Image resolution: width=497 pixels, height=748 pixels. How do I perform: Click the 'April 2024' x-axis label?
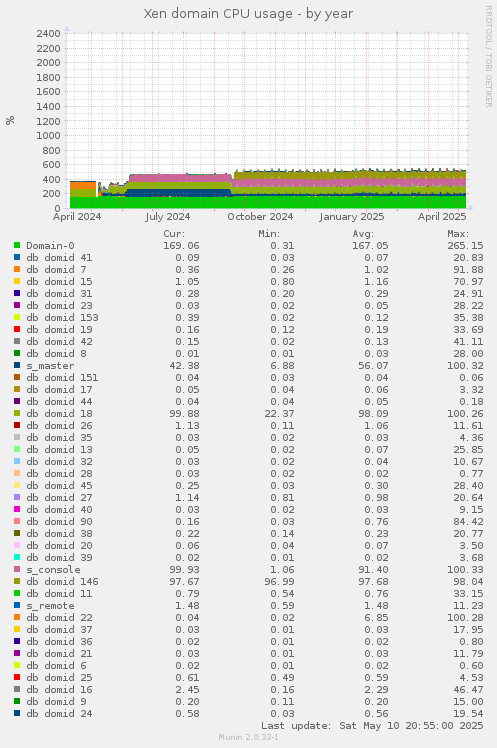77,217
